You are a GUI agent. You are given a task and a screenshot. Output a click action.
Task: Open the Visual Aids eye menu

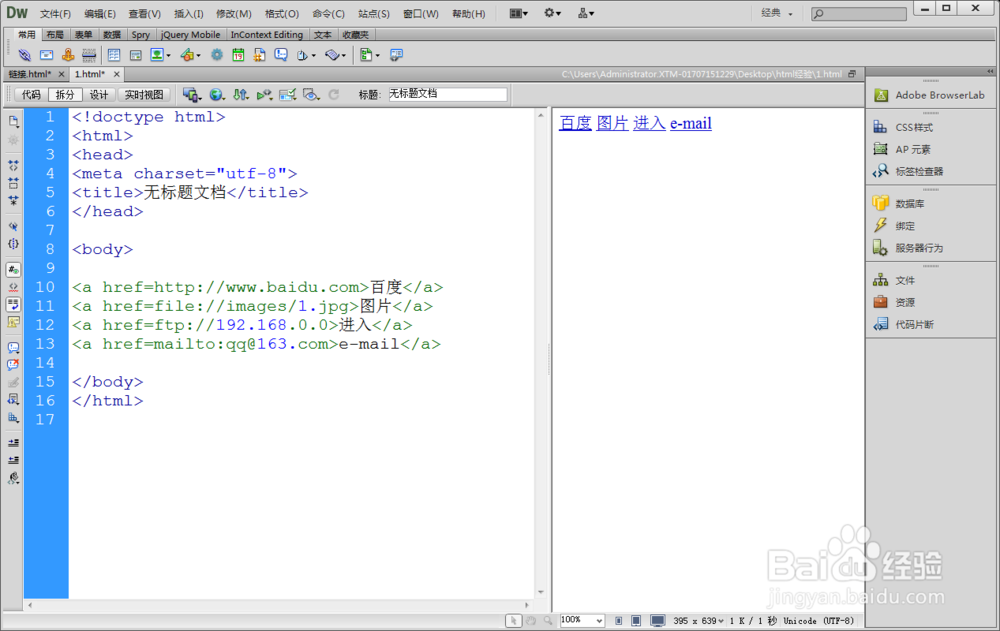[311, 94]
